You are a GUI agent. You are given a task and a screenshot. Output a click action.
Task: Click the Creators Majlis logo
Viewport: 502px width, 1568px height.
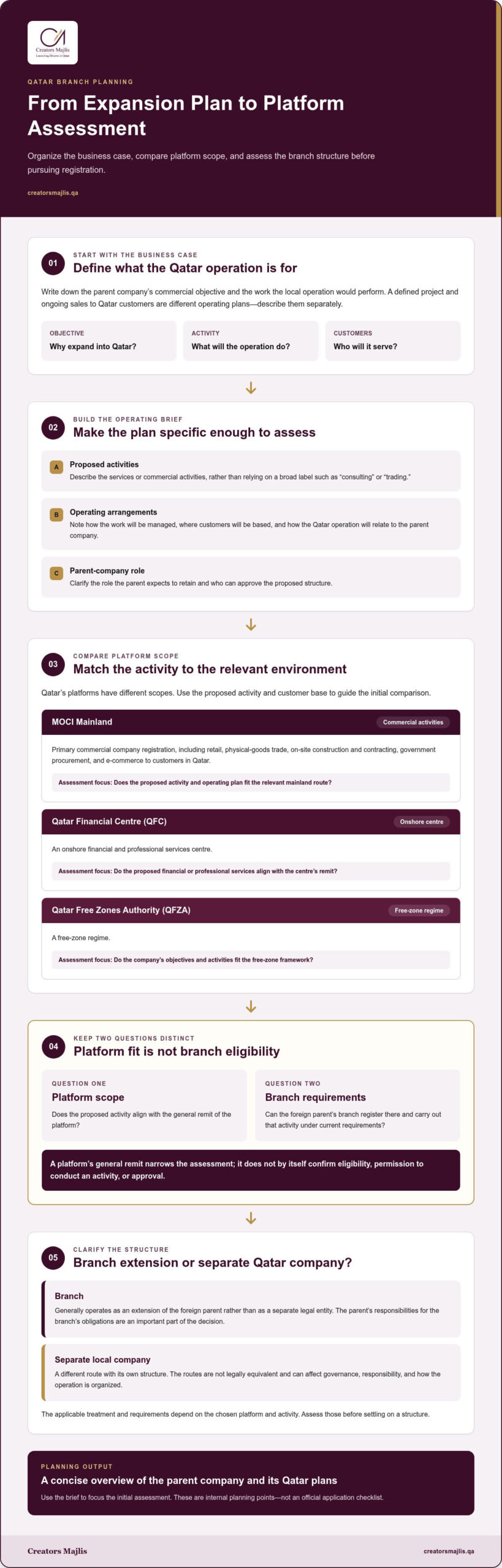coord(53,43)
